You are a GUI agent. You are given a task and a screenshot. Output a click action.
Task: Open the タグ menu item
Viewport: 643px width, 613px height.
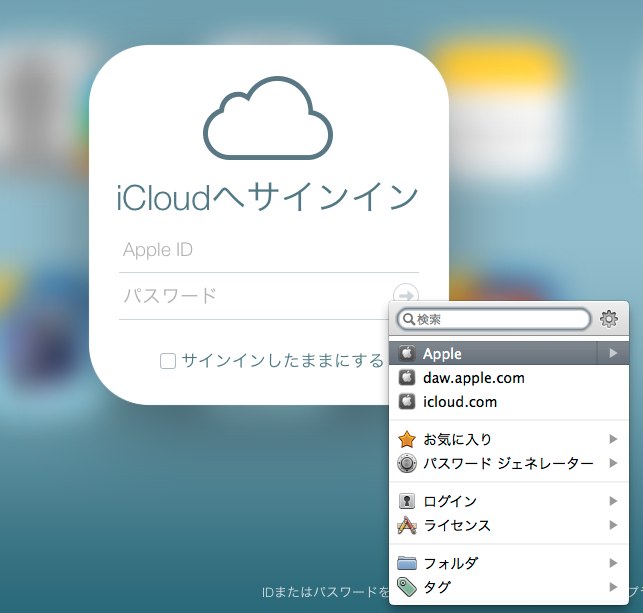[x=508, y=587]
